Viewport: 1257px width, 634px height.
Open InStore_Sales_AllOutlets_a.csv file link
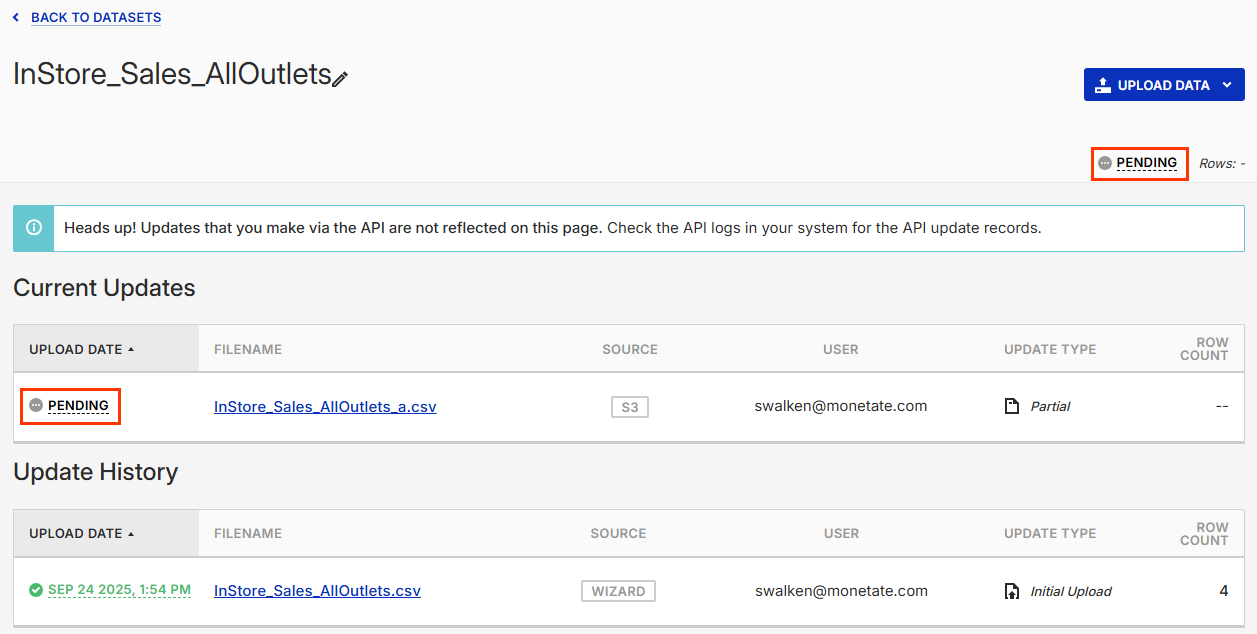coord(325,407)
